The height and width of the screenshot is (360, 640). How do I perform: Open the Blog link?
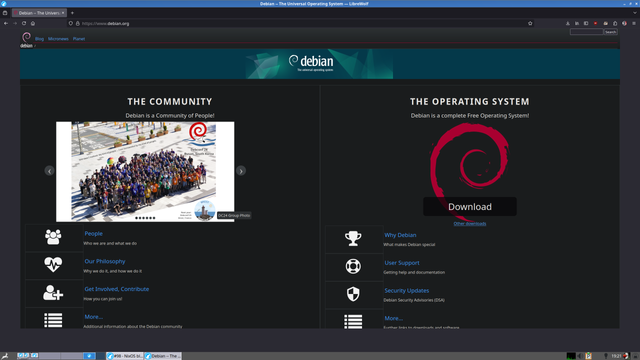[39, 39]
